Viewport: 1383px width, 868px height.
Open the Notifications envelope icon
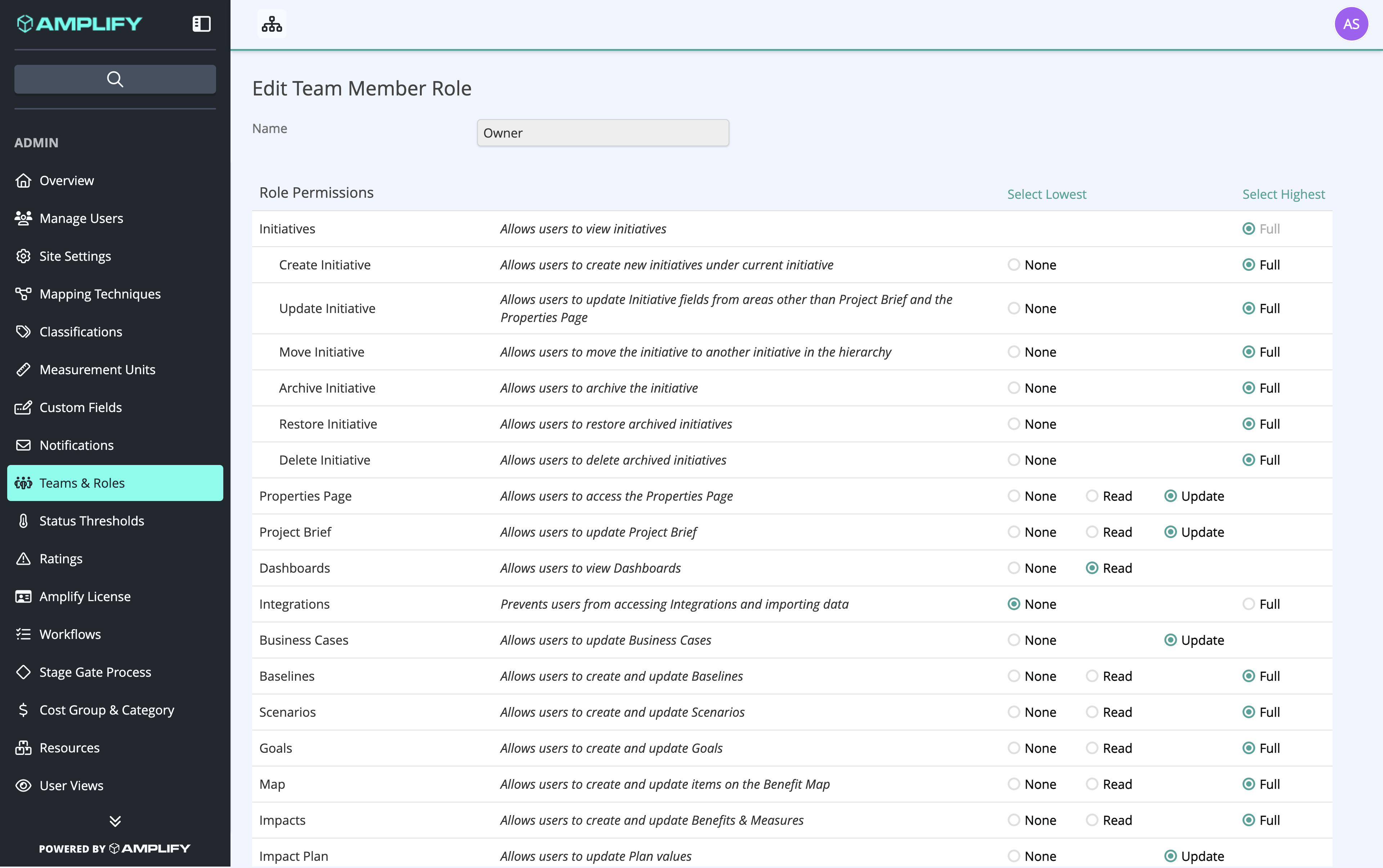click(x=23, y=445)
